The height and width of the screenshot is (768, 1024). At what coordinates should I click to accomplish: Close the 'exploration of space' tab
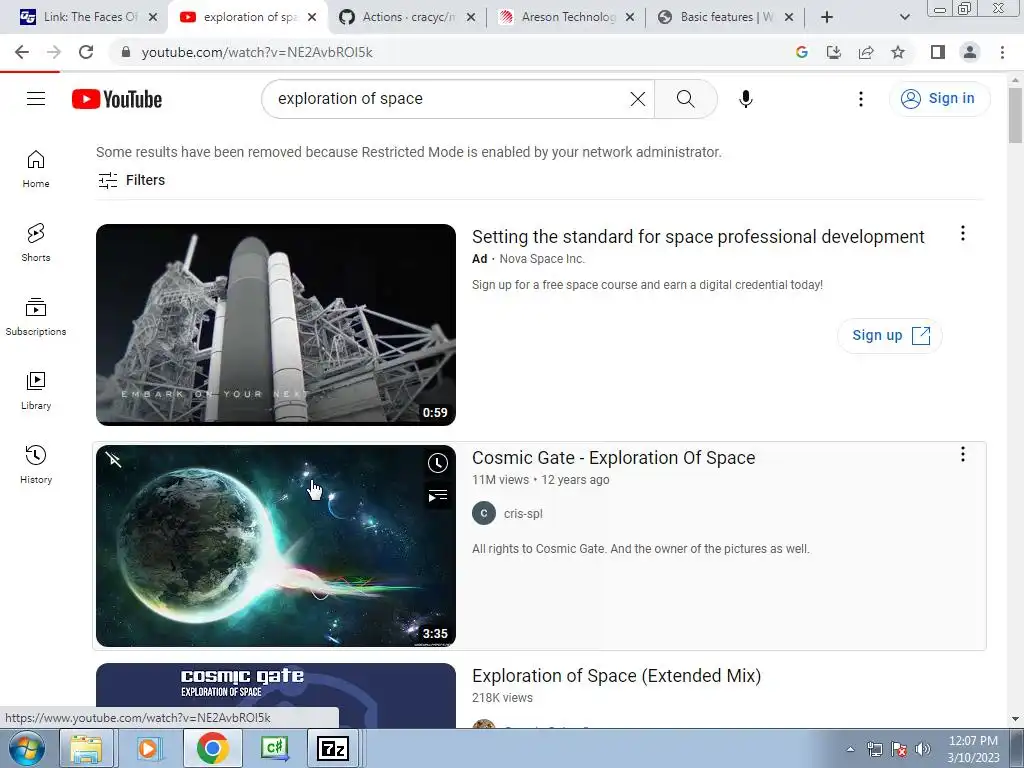click(312, 17)
